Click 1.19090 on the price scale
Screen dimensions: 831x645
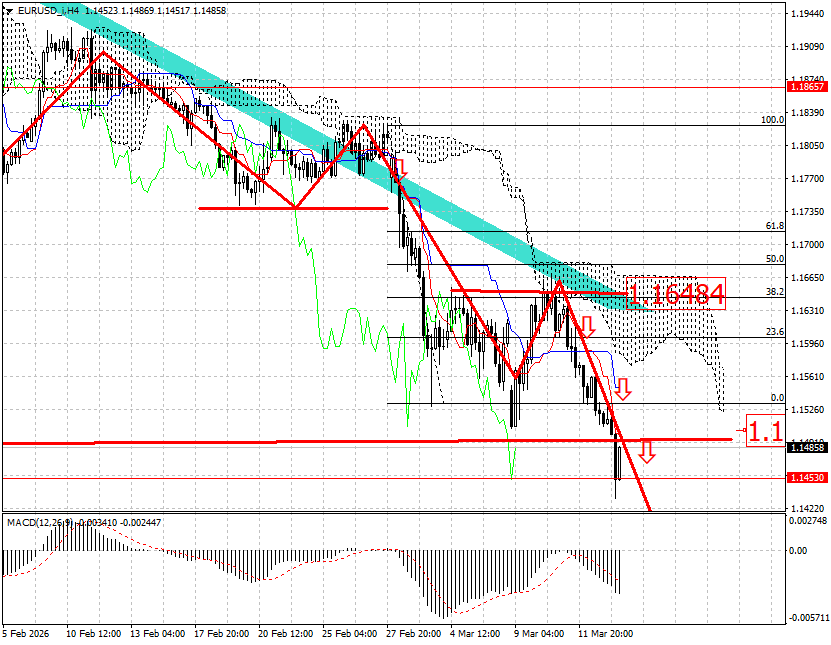[x=807, y=47]
